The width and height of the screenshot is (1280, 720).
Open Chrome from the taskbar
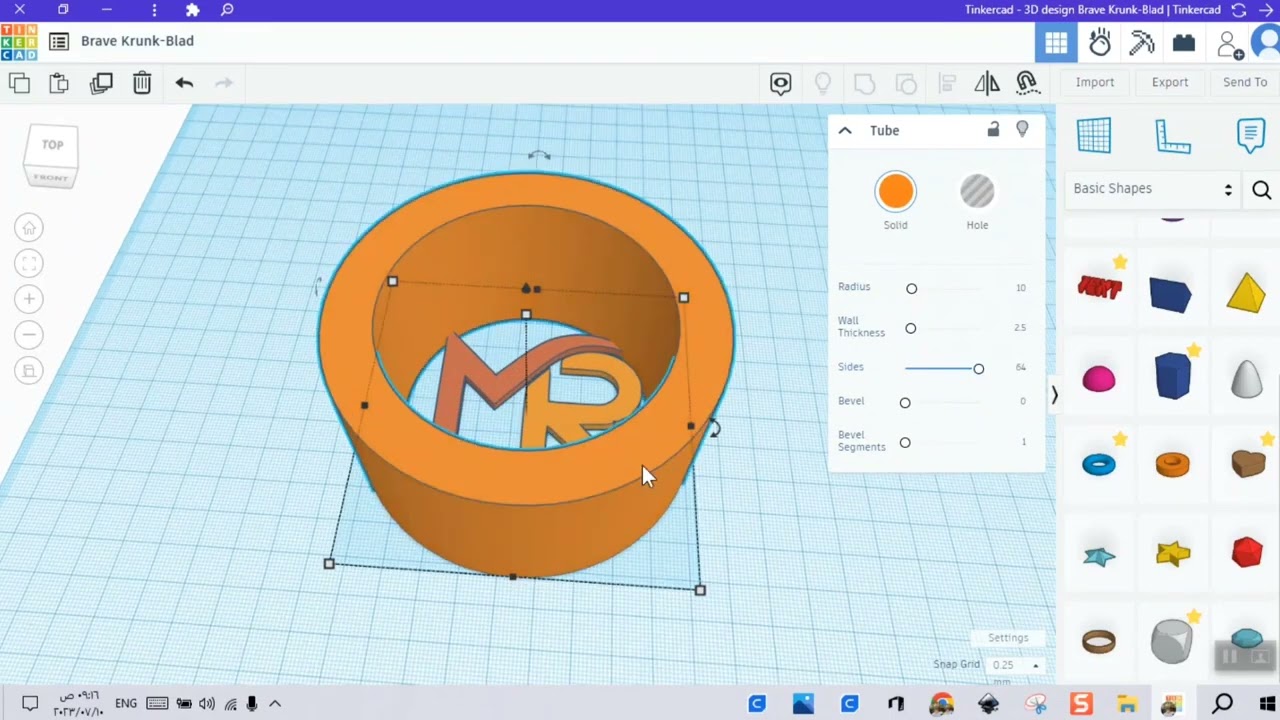click(x=942, y=704)
